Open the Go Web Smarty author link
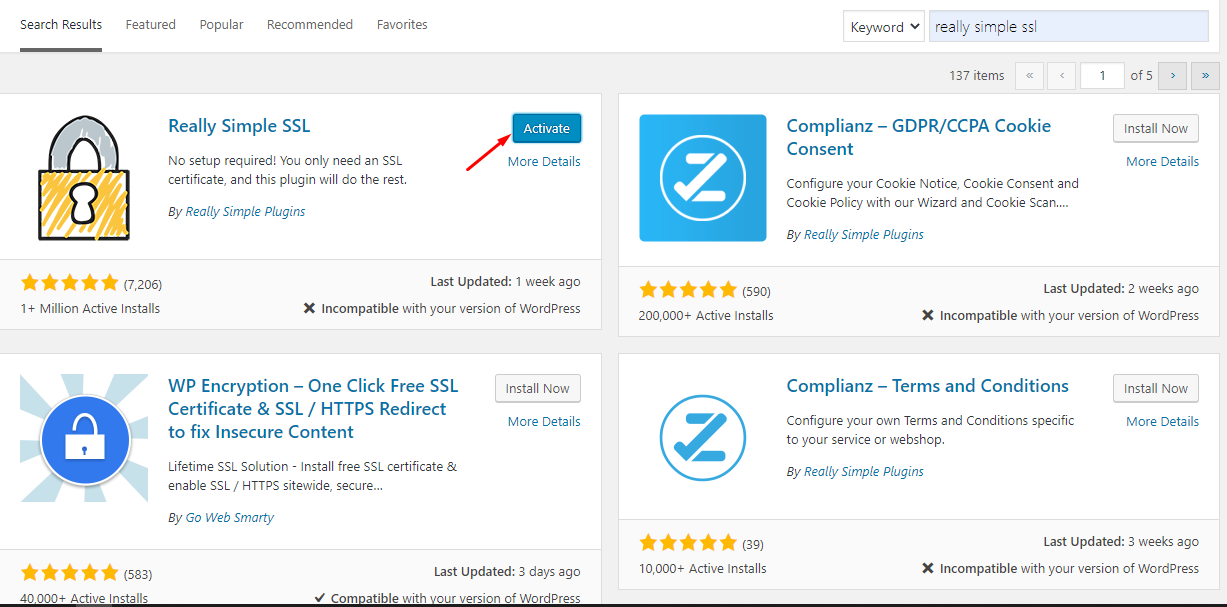This screenshot has width=1227, height=607. [x=229, y=518]
